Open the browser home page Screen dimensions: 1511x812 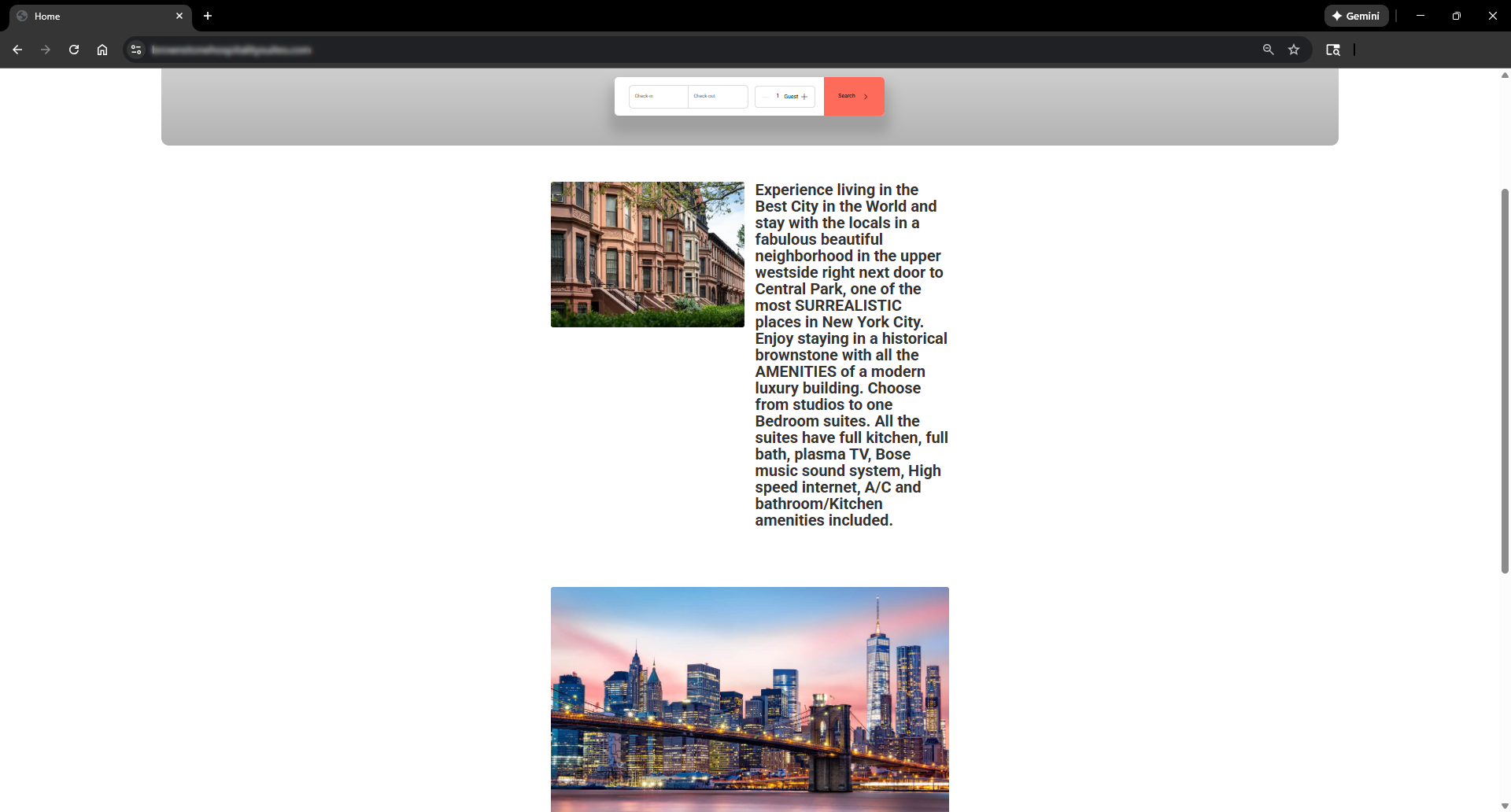point(102,50)
